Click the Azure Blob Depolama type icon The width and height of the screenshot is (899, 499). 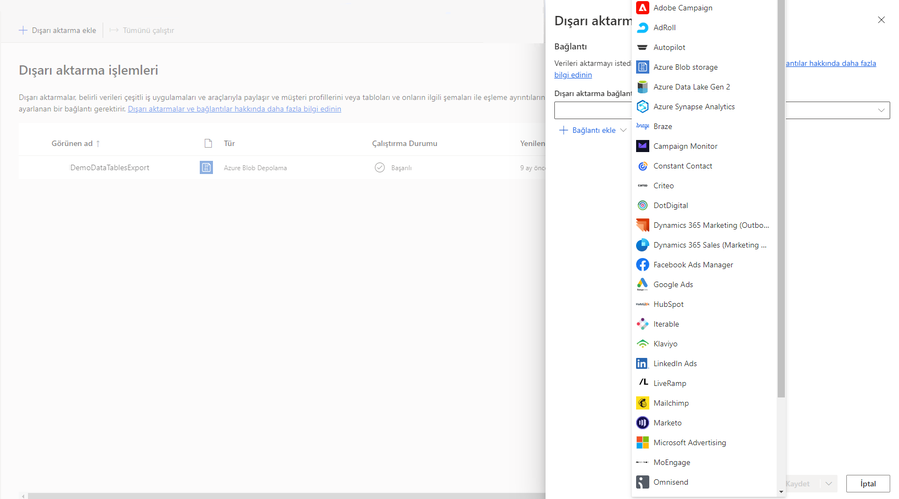(206, 167)
